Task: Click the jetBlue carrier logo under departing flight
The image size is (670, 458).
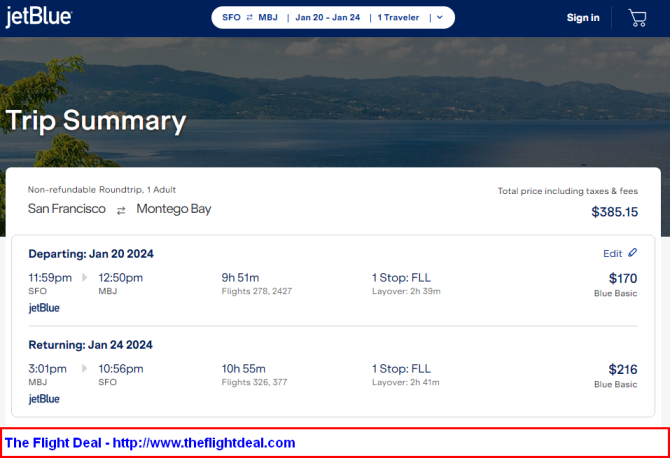Action: pyautogui.click(x=44, y=308)
